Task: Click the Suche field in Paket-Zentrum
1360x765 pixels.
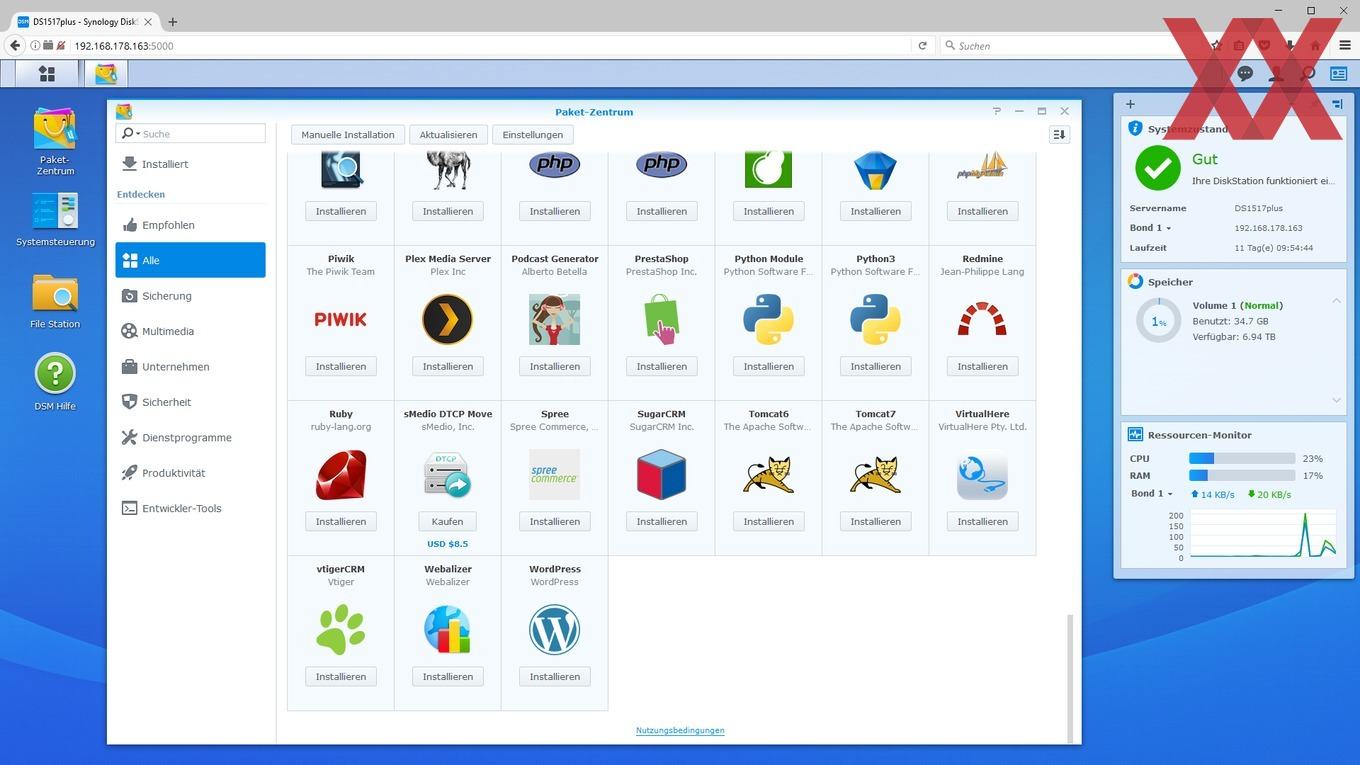Action: [x=191, y=133]
